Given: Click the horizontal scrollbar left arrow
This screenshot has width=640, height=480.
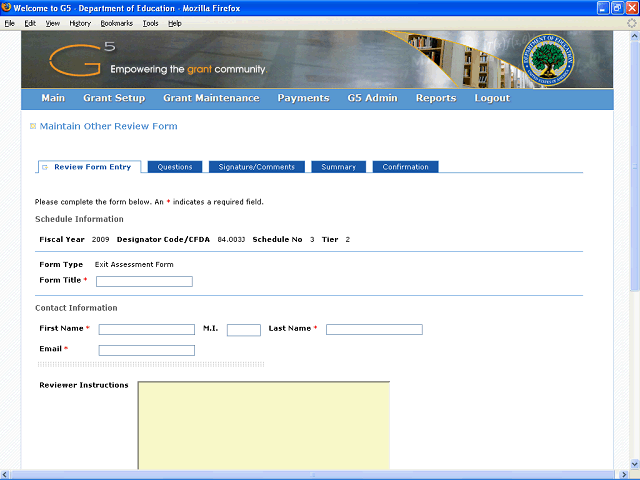Looking at the screenshot, I should 5,474.
